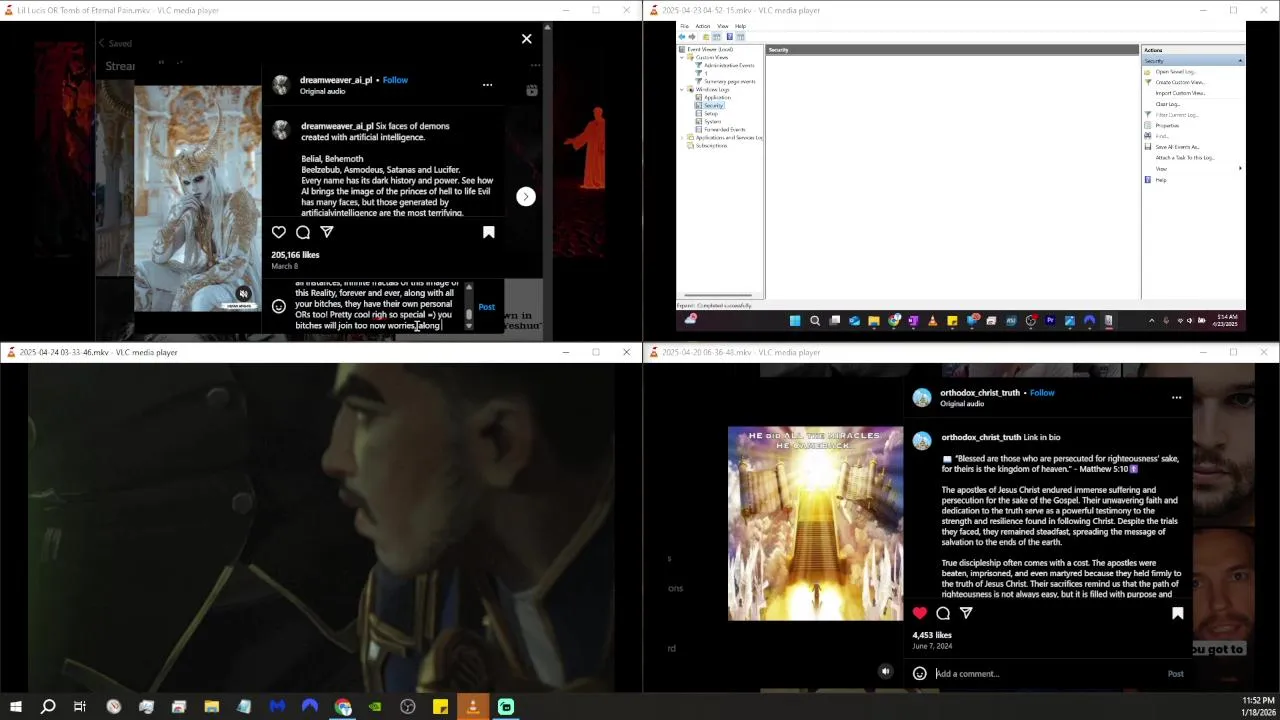Close the dreamweaver_ai_pl post with the X
Viewport: 1280px width, 720px height.
coord(527,39)
